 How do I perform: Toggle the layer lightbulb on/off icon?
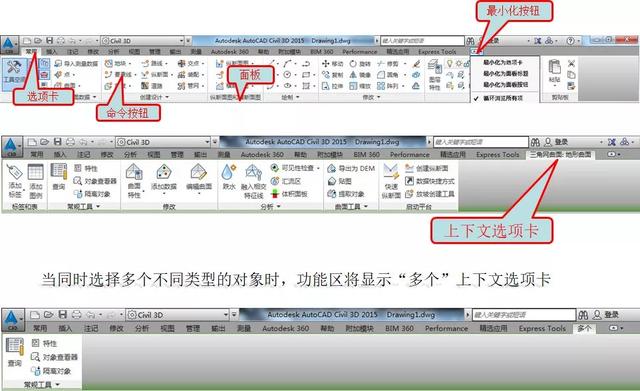coord(450,63)
